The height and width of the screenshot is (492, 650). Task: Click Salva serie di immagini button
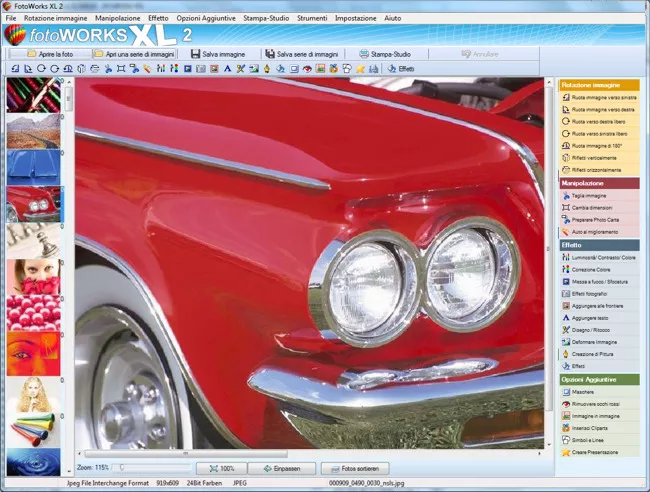coord(302,54)
